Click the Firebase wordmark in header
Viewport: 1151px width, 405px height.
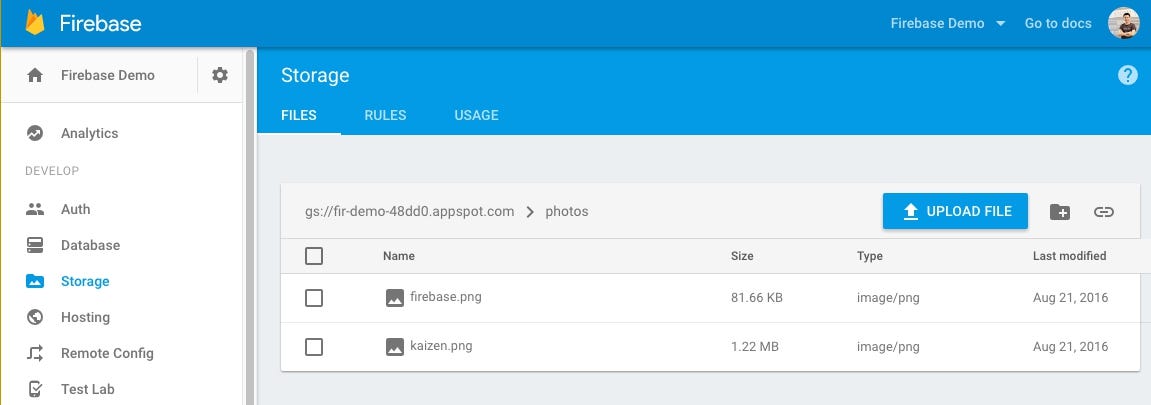[x=101, y=23]
